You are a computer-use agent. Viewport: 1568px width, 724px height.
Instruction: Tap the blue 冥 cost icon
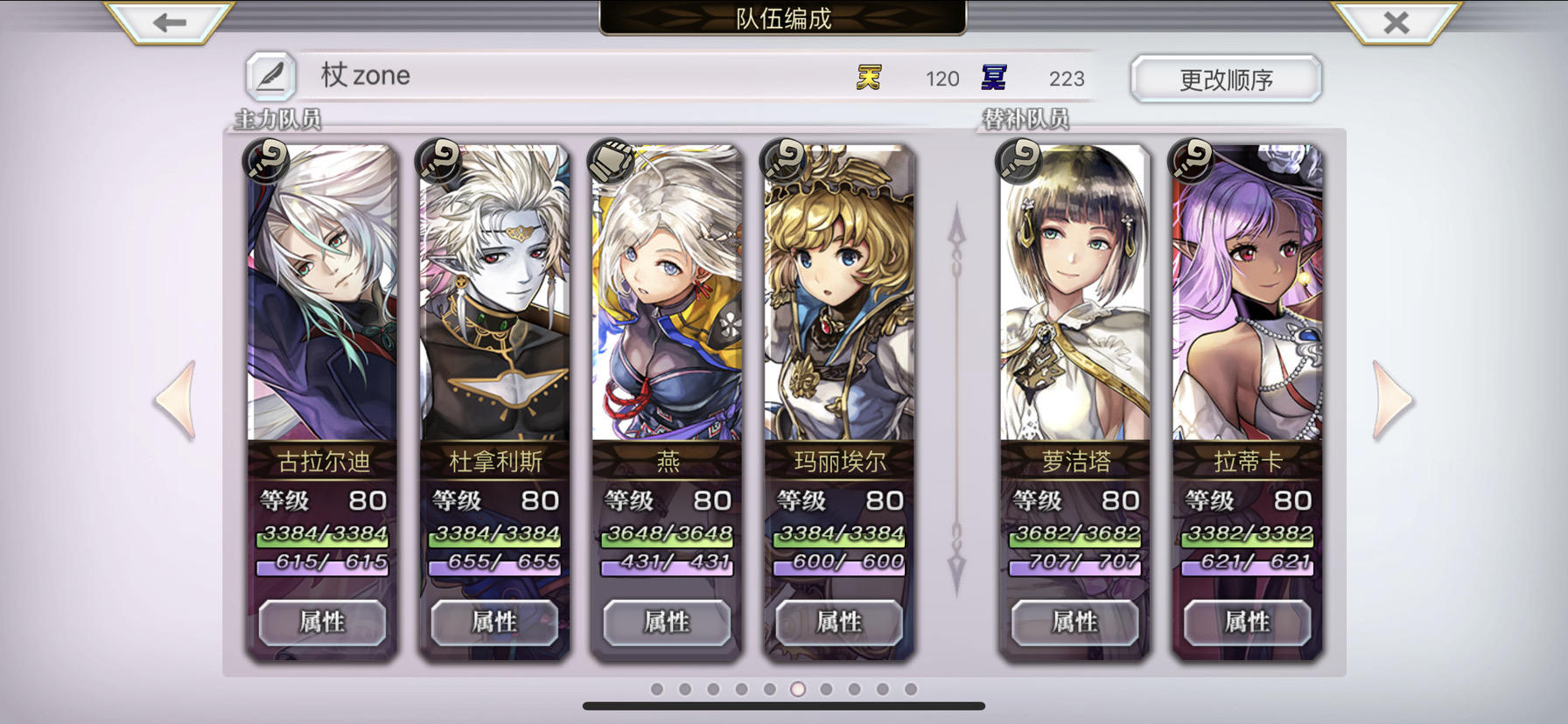[x=994, y=78]
